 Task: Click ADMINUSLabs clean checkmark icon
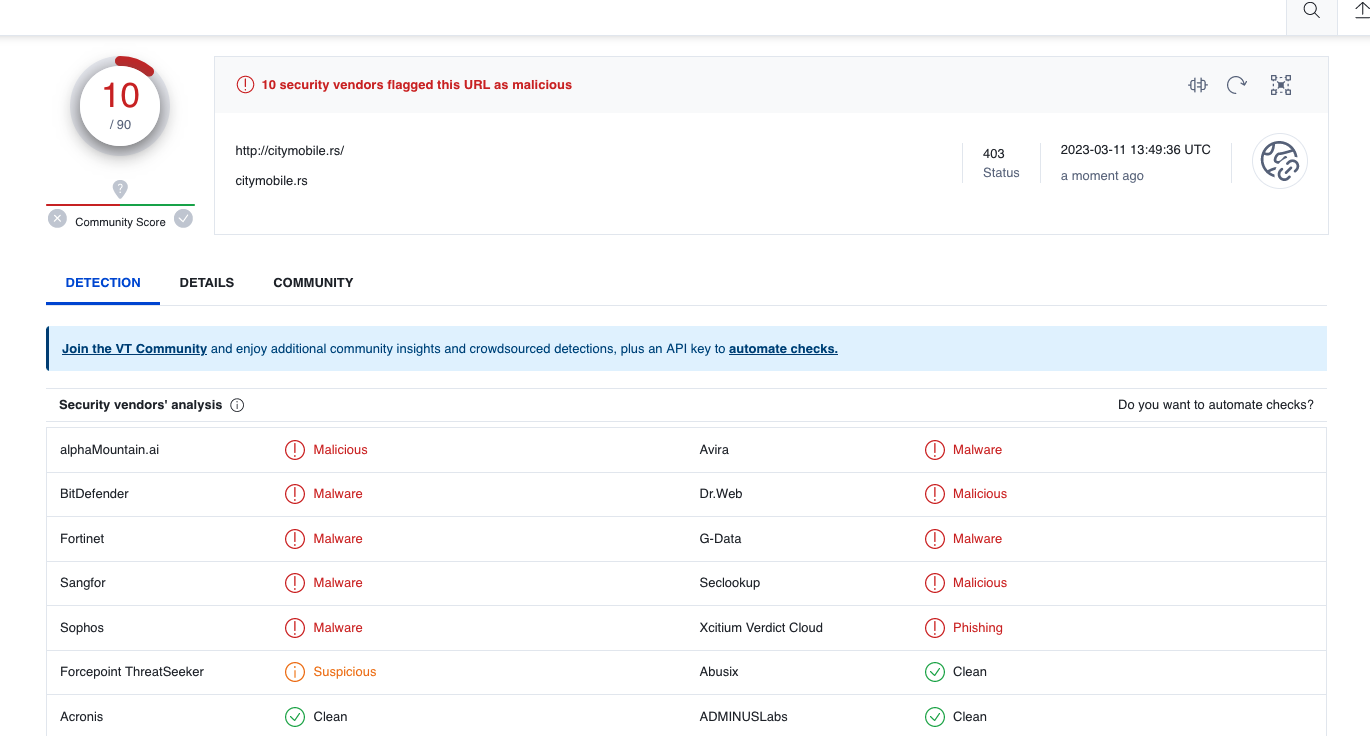(x=935, y=717)
